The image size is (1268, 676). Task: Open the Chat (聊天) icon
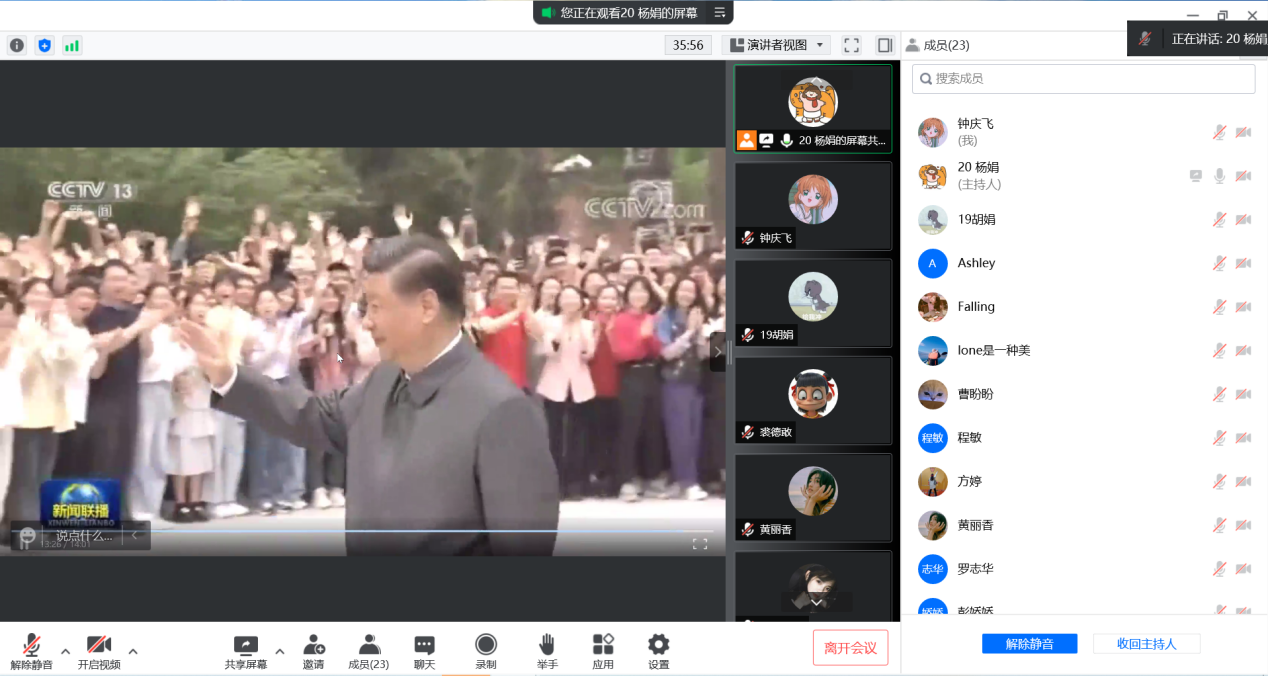[x=425, y=644]
